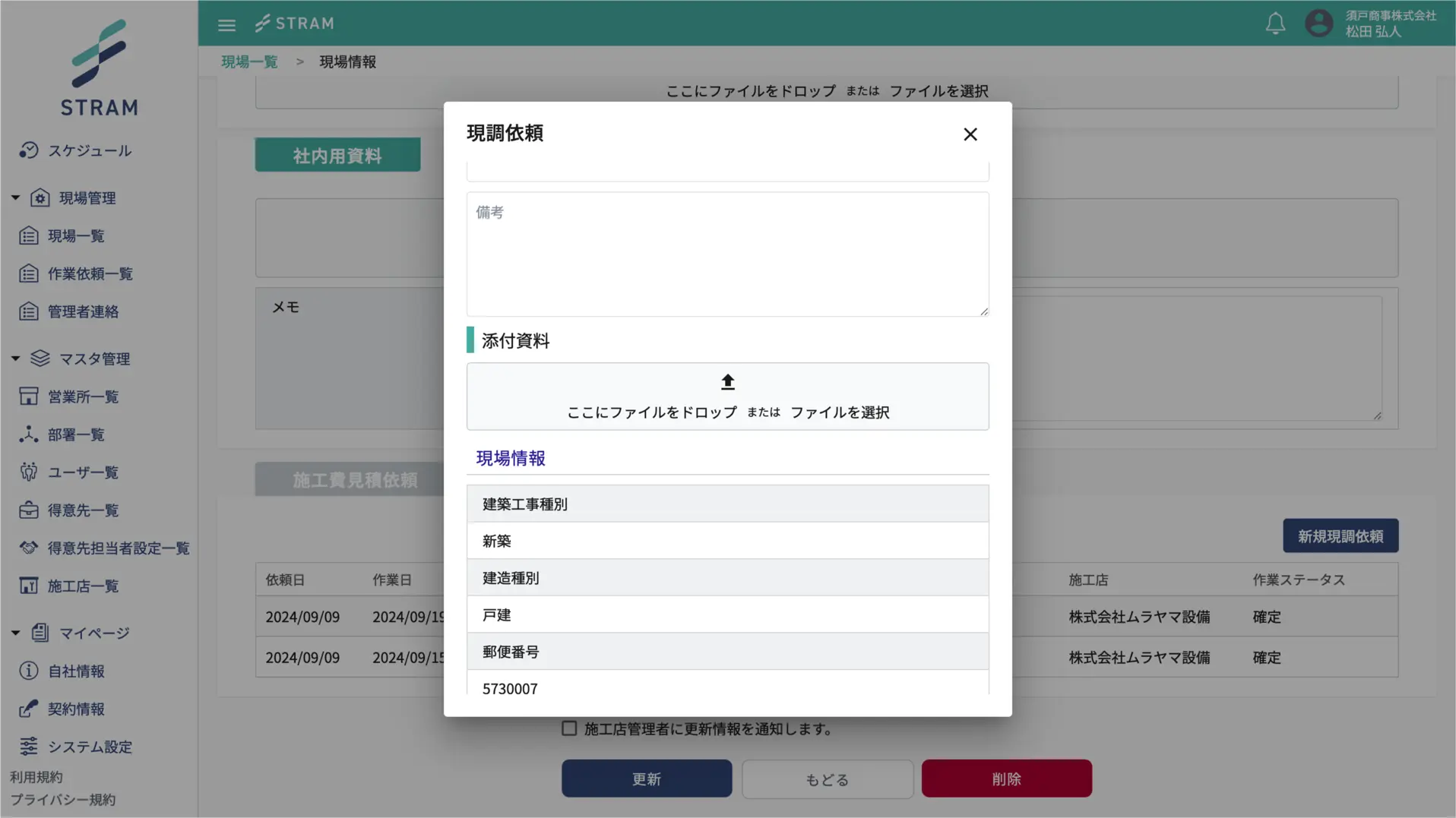Click the 施工店一覧 chart icon
The width and height of the screenshot is (1456, 818).
[x=29, y=585]
